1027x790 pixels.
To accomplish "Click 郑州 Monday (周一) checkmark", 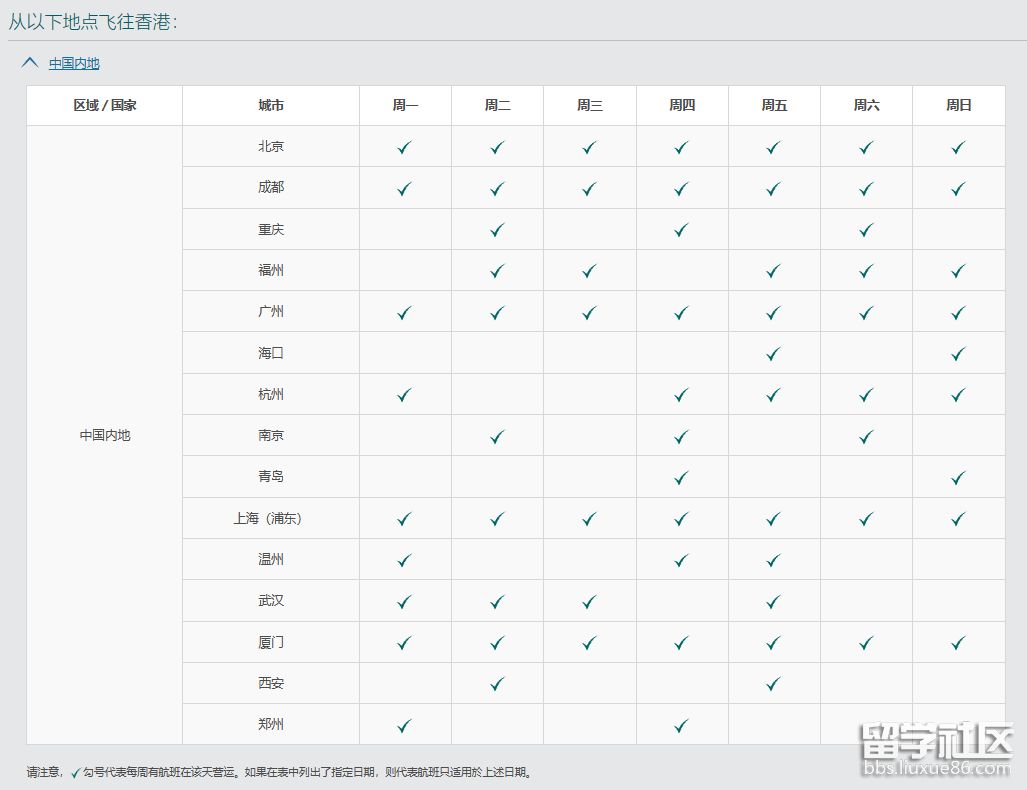I will (405, 726).
